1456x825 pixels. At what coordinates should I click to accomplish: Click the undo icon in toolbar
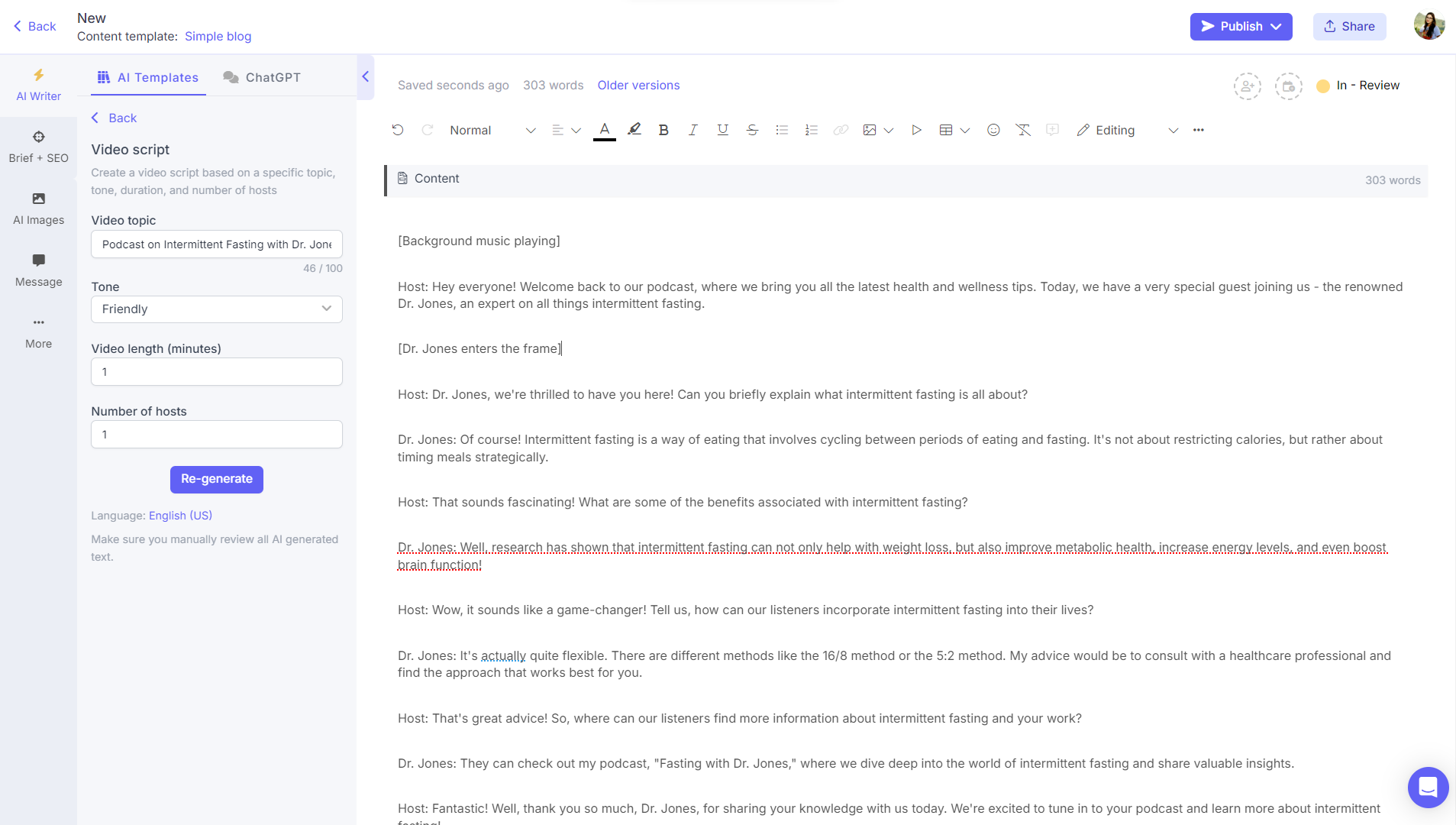(x=398, y=130)
